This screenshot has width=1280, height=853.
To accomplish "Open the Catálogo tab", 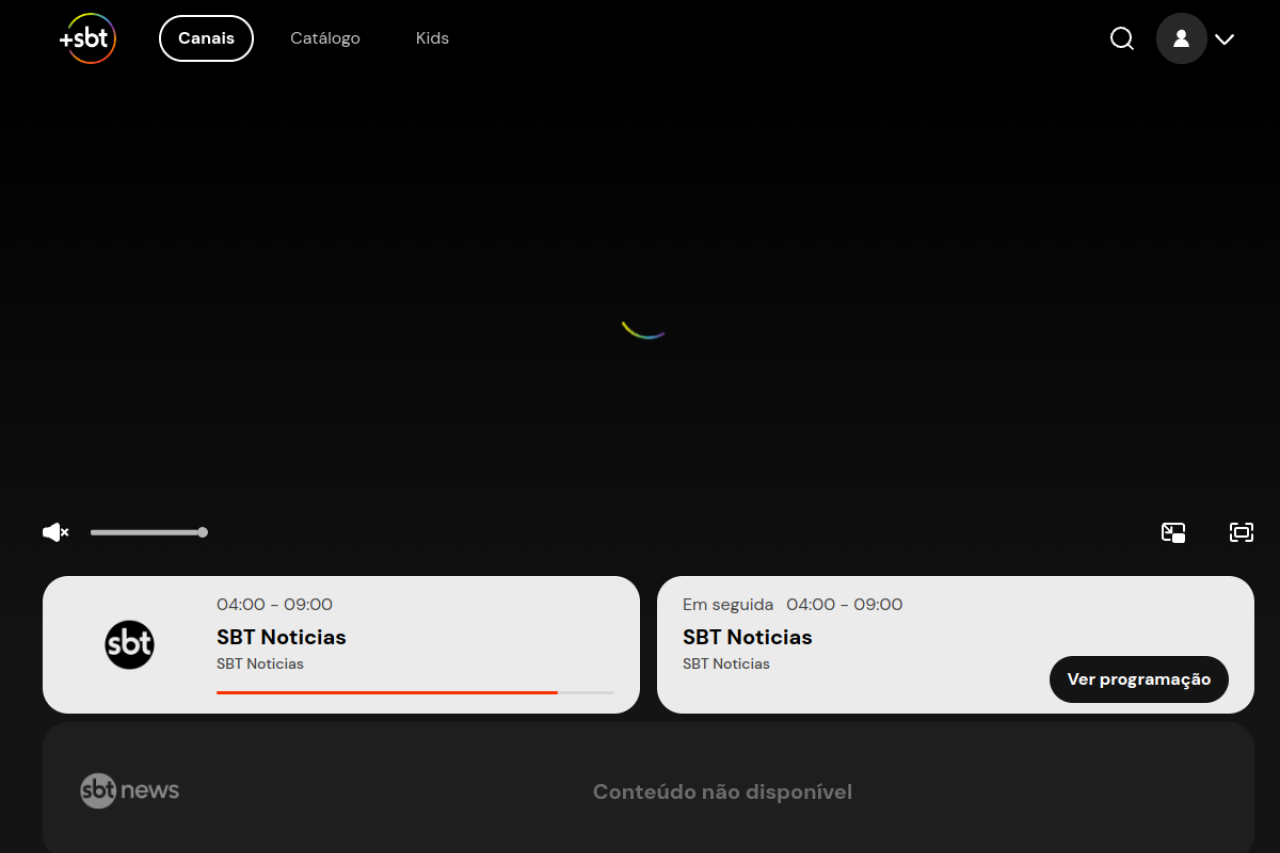I will (325, 38).
